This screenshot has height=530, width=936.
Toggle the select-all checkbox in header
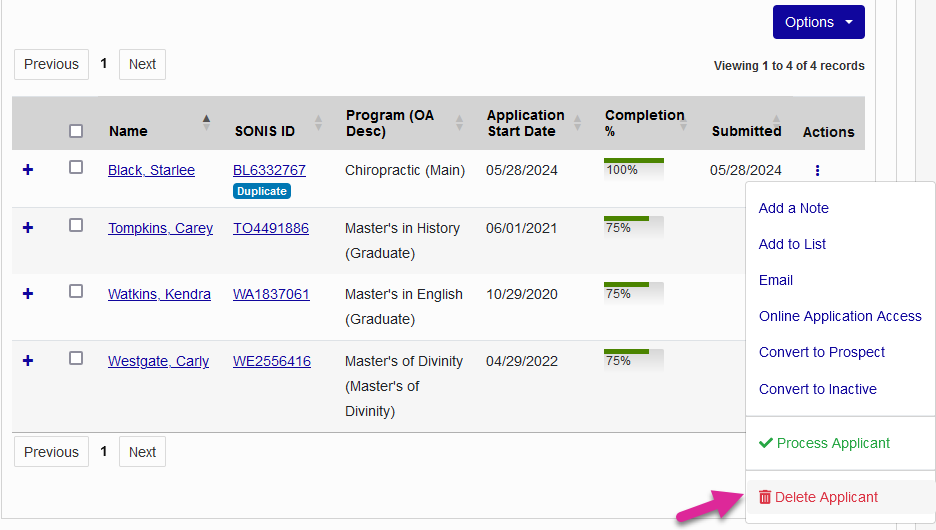[76, 131]
